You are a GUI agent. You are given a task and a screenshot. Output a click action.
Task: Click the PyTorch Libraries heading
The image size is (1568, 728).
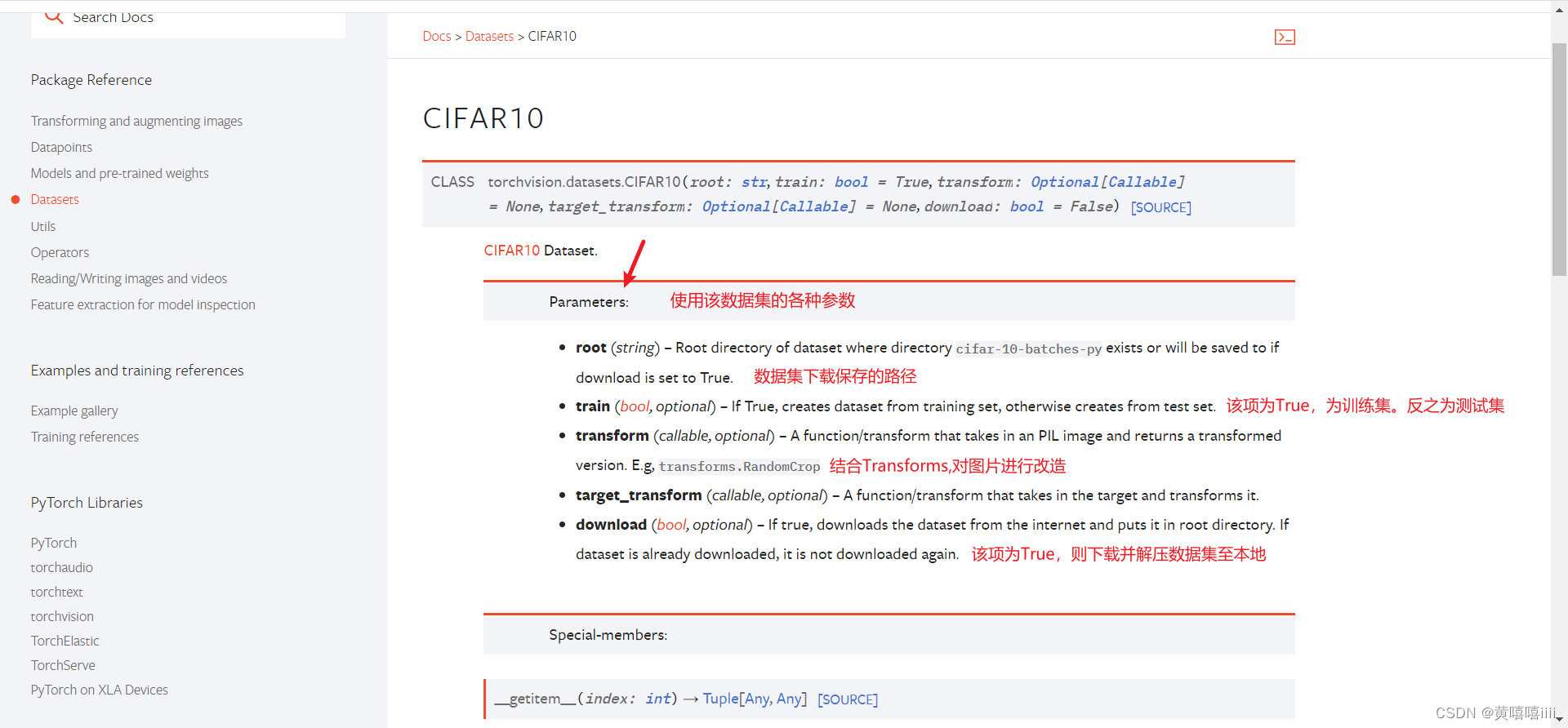87,503
